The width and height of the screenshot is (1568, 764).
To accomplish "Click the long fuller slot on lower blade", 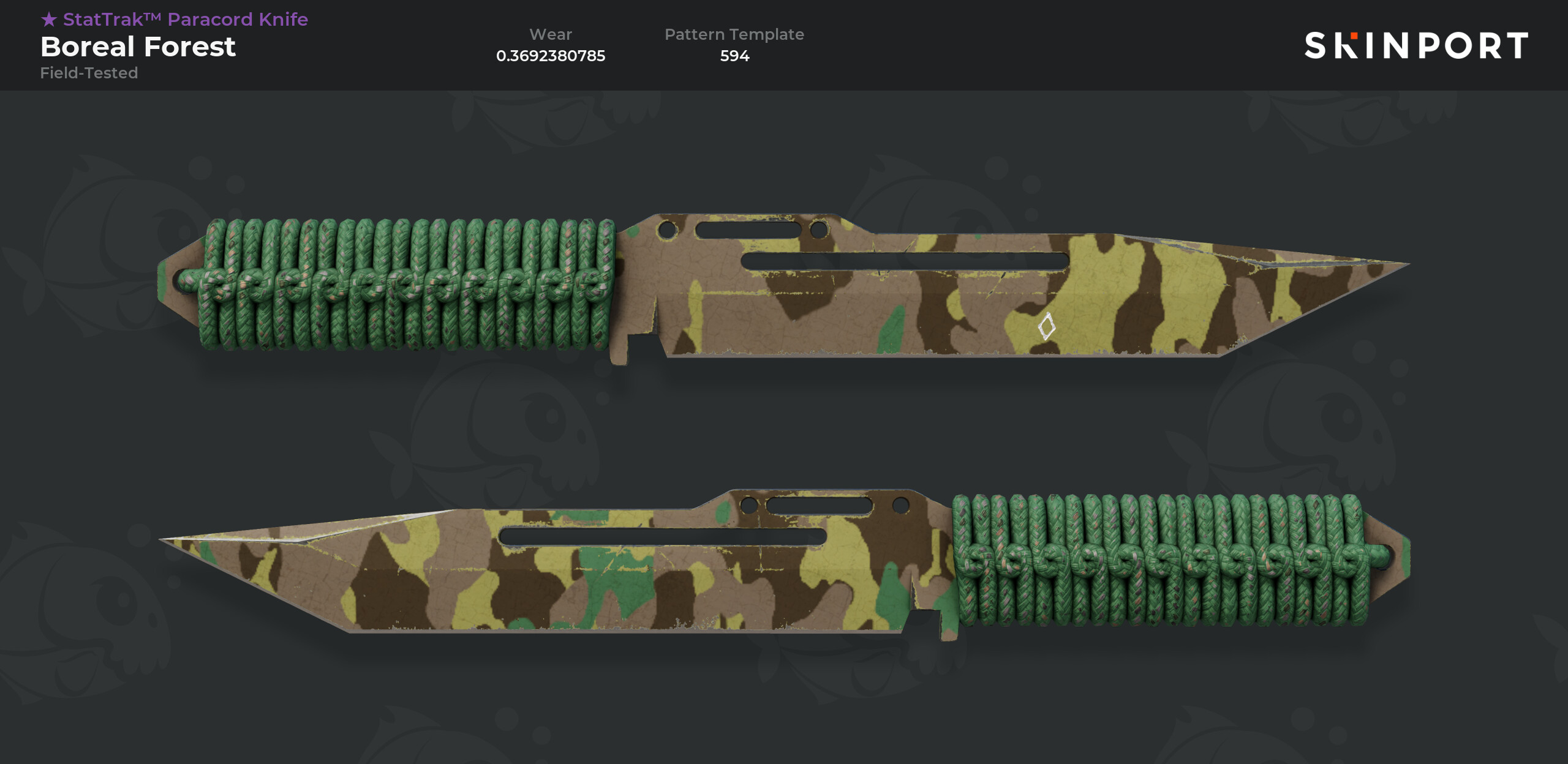I will [663, 537].
